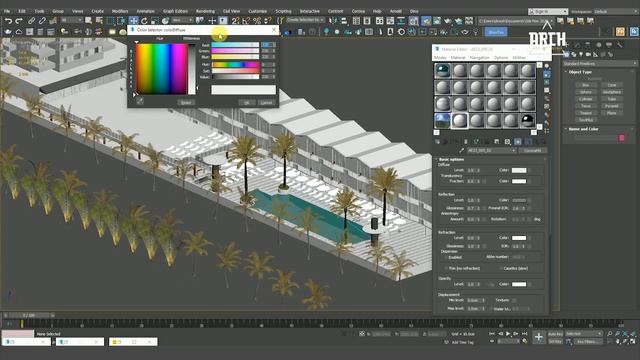Open the Utilities wrench tab
This screenshot has width=640, height=360.
(620, 45)
